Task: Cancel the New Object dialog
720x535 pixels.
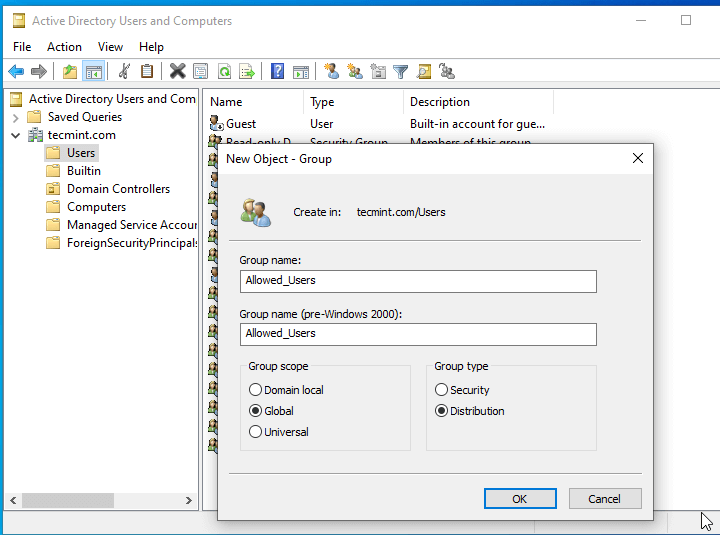Action: [604, 498]
